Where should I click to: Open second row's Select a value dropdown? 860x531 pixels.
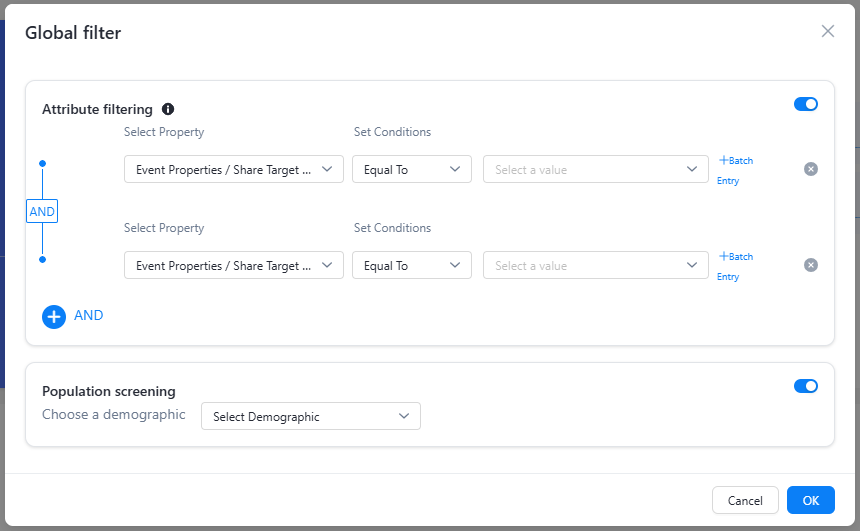(595, 266)
